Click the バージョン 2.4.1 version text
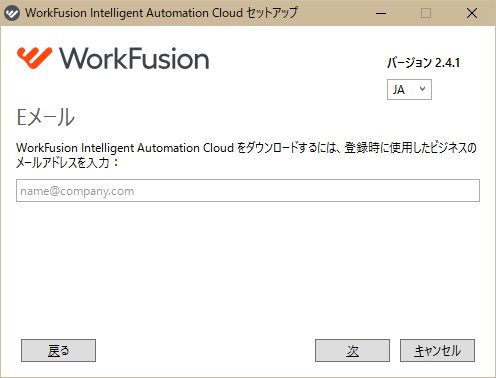 pos(423,63)
